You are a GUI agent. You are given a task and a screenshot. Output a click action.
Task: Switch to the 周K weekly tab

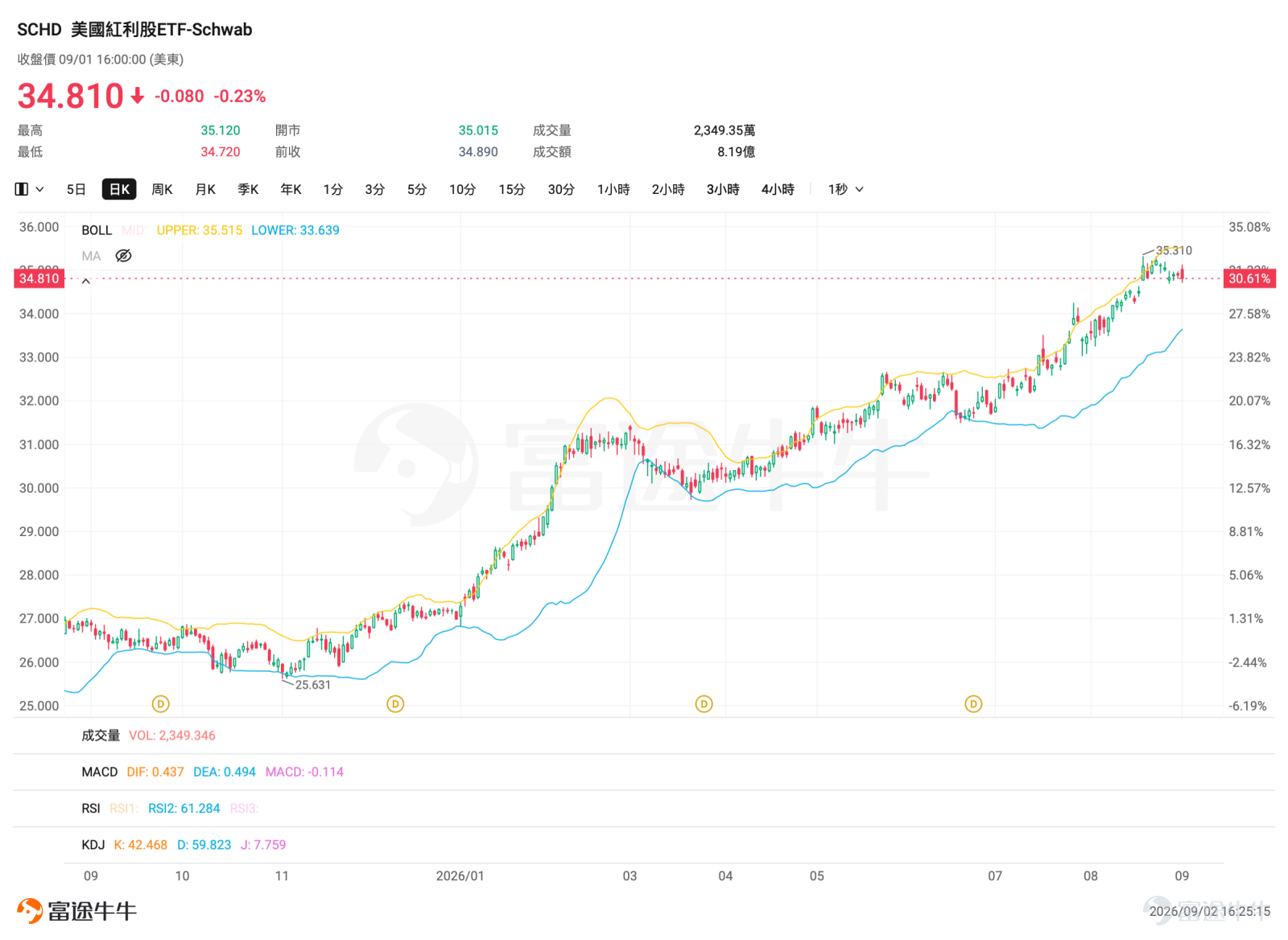[x=163, y=189]
